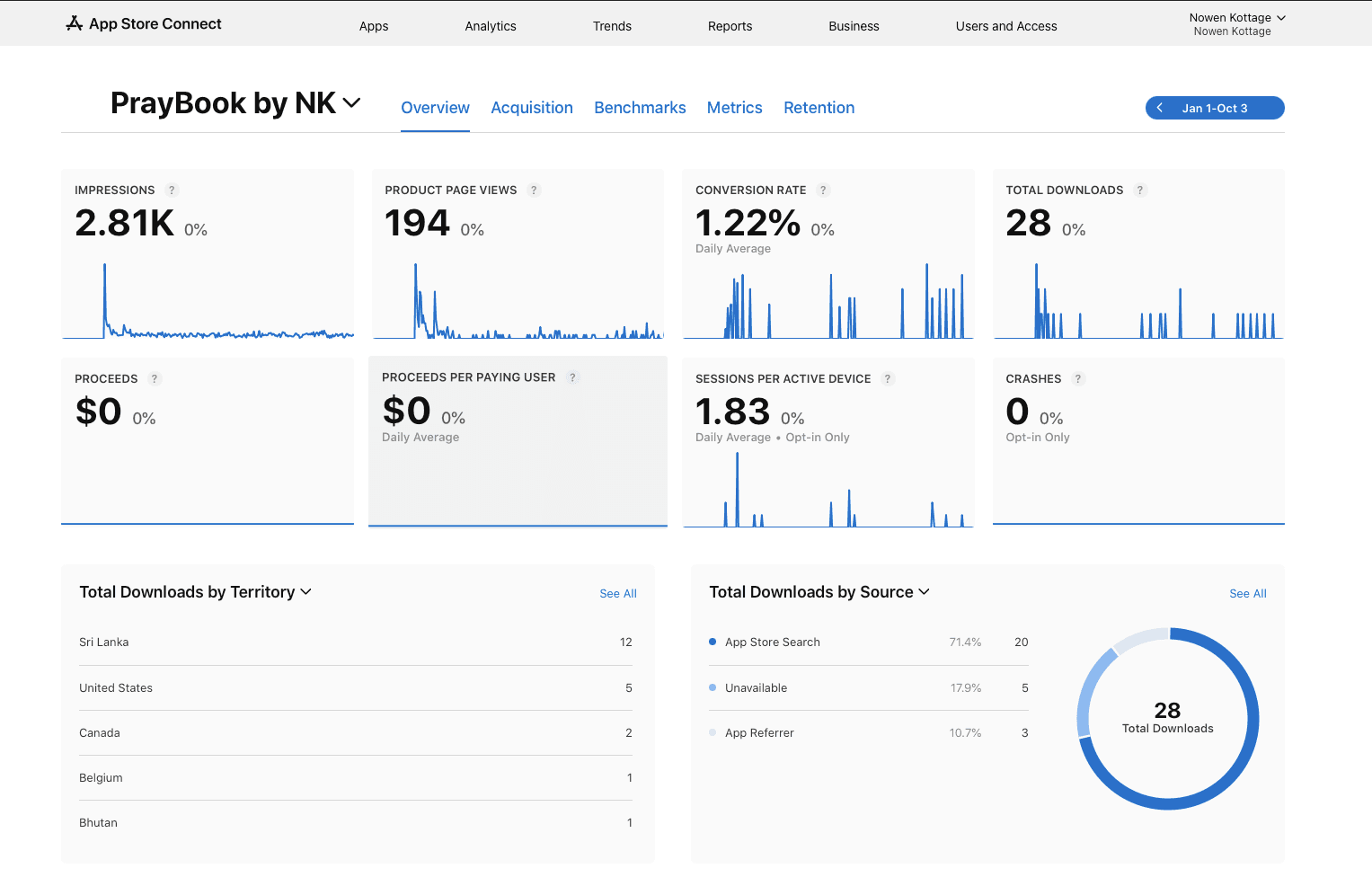Image resolution: width=1372 pixels, height=886 pixels.
Task: Click the Sri Lanka territory row
Action: pyautogui.click(x=356, y=642)
